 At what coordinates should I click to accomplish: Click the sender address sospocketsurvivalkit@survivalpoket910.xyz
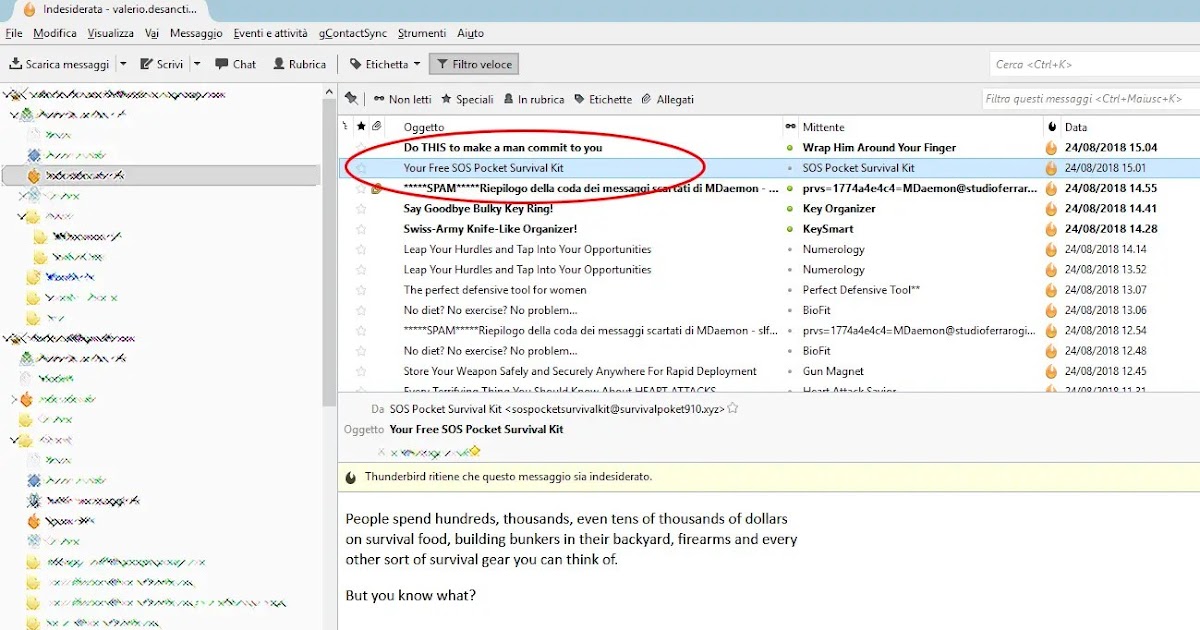(x=615, y=408)
